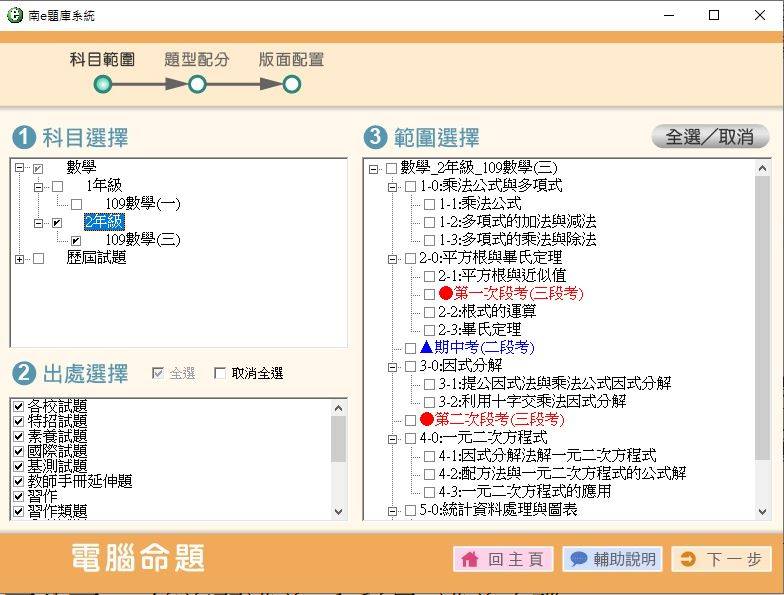Click the 範圍選擇 vertical scrollbar thumb

(x=762, y=318)
